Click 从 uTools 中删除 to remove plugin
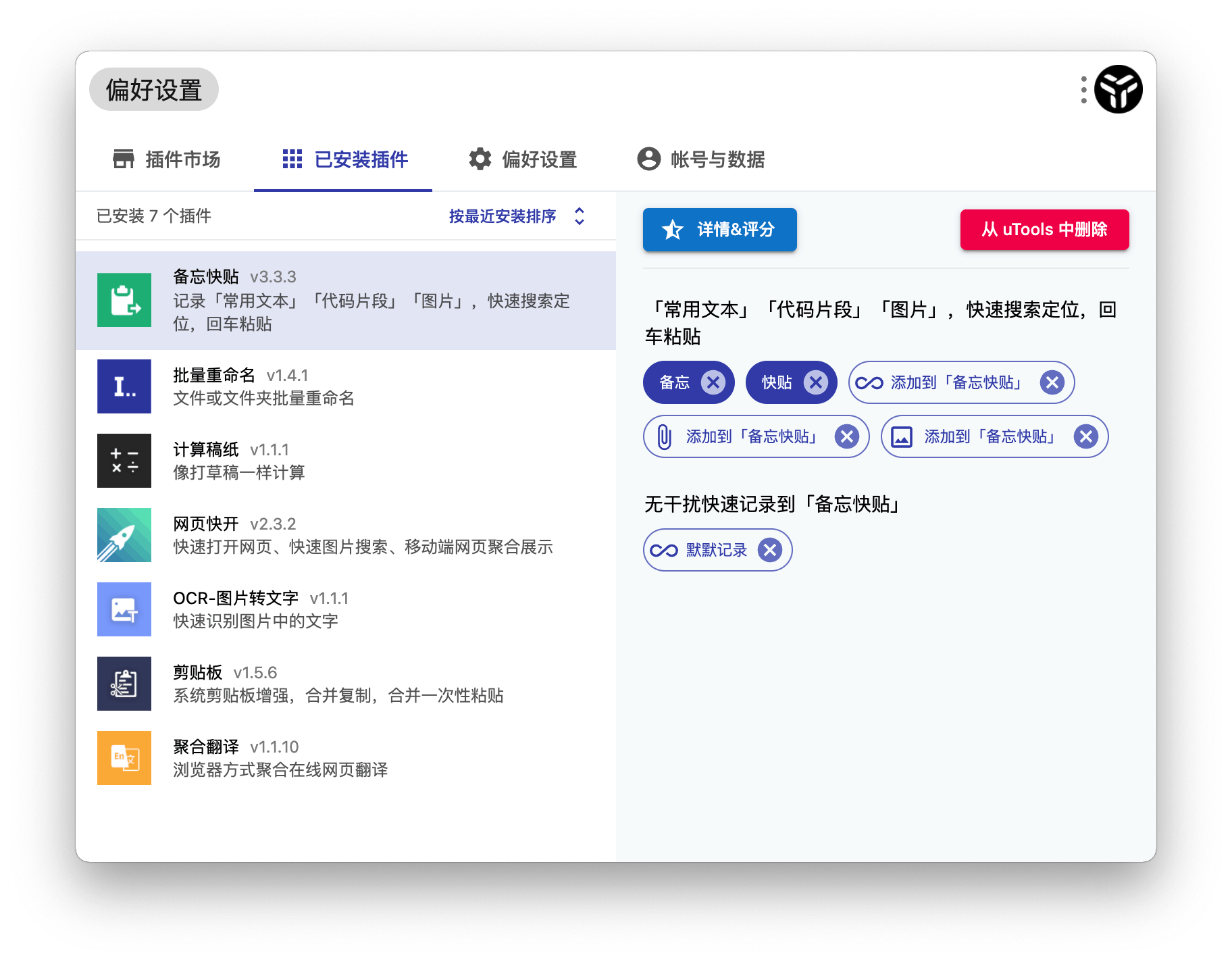The width and height of the screenshot is (1232, 962). pyautogui.click(x=1044, y=230)
